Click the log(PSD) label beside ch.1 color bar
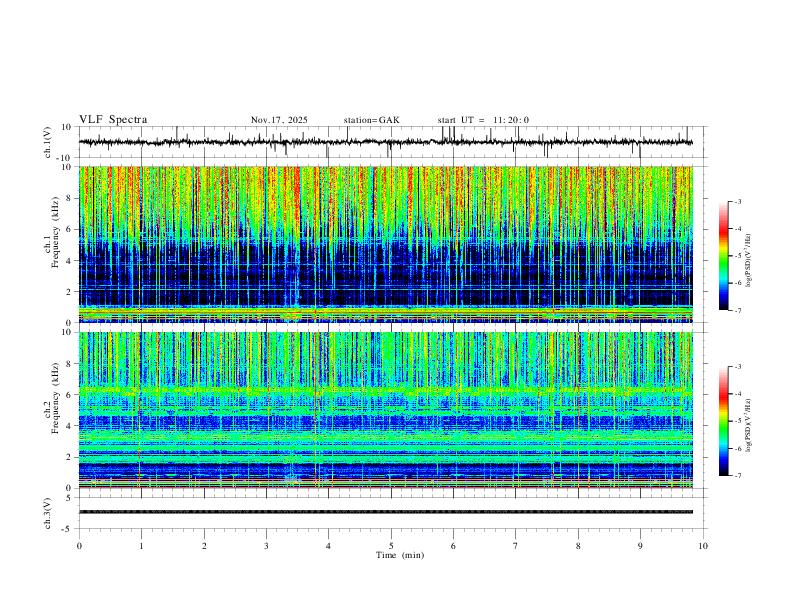 [748, 261]
